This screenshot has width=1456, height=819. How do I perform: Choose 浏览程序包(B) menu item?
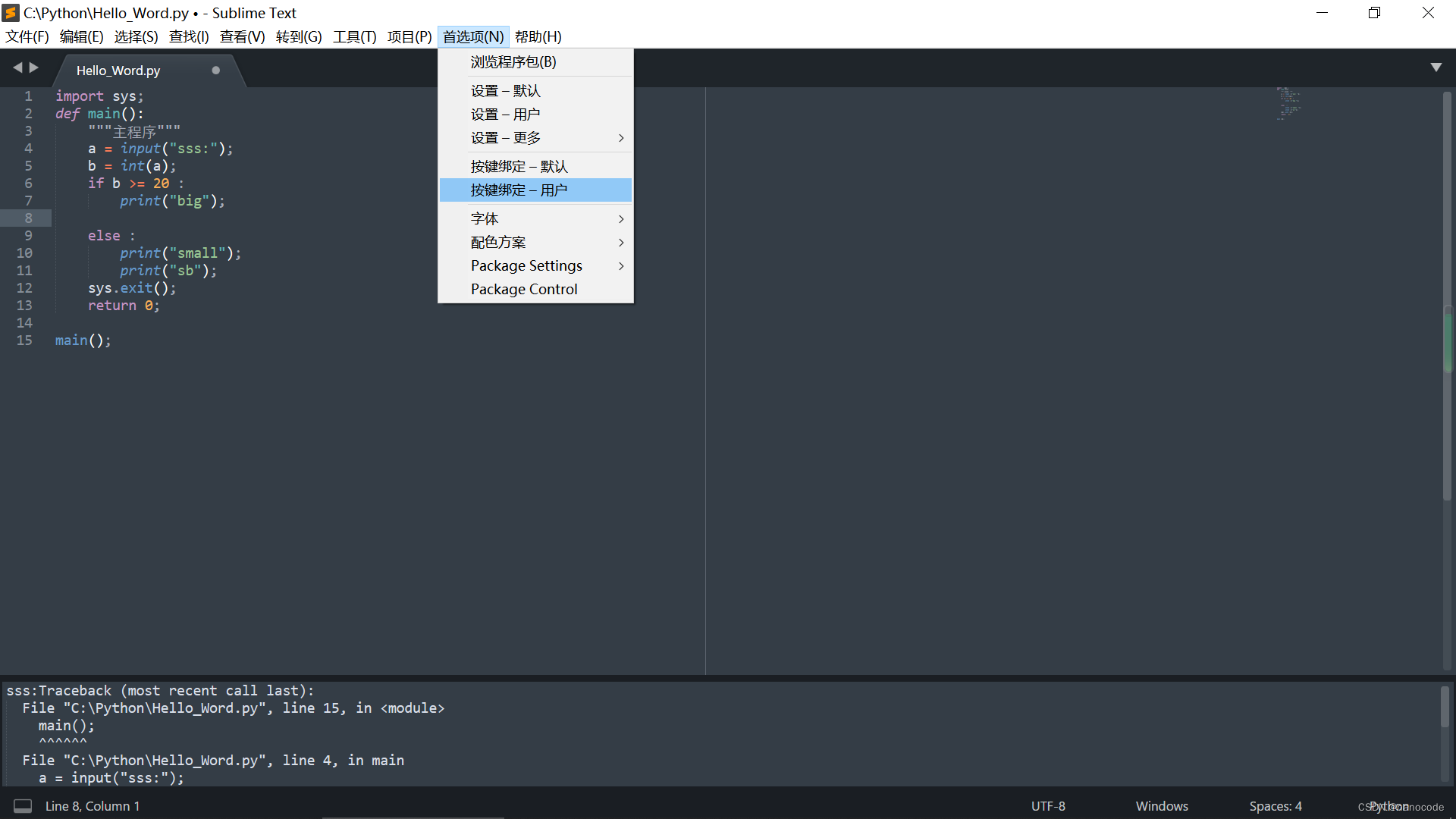513,62
